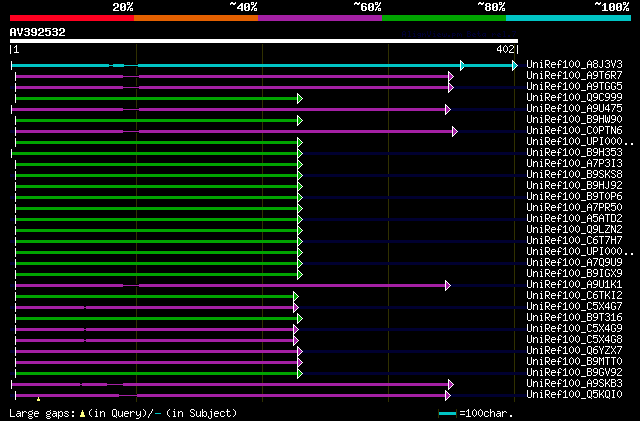
Task: Click the purple arrowhead ending the A9U1K1 alignment
Action: coord(448,285)
